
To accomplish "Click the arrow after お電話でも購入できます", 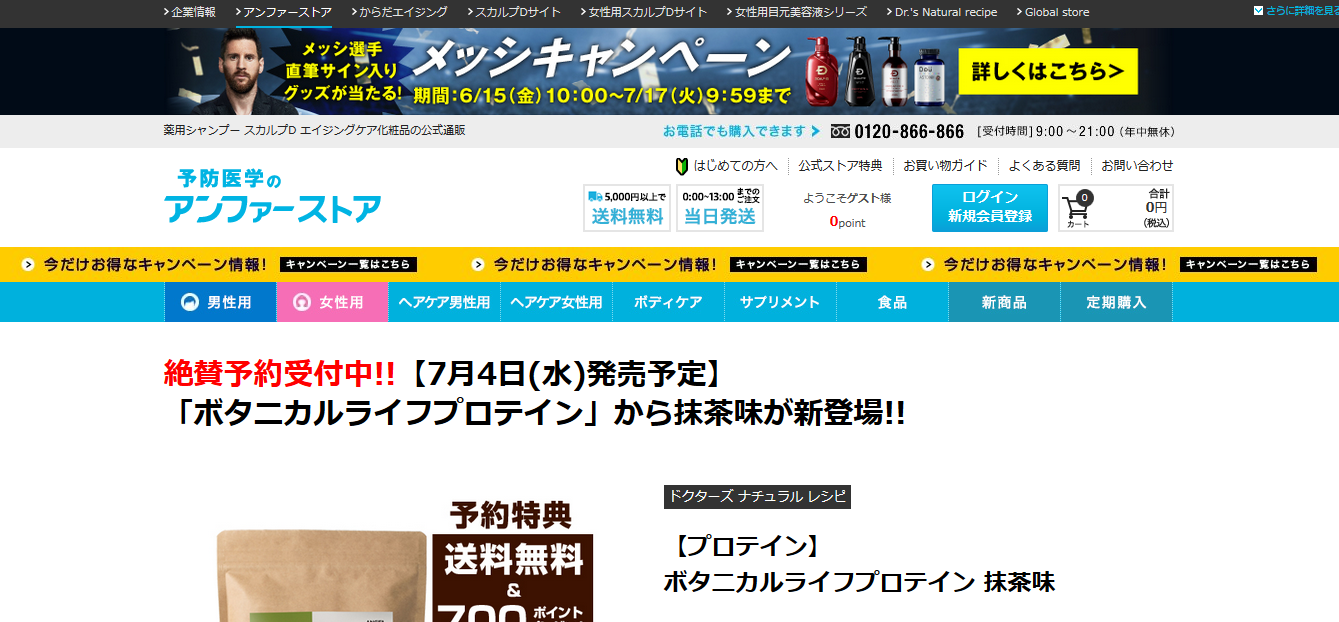I will click(x=816, y=131).
